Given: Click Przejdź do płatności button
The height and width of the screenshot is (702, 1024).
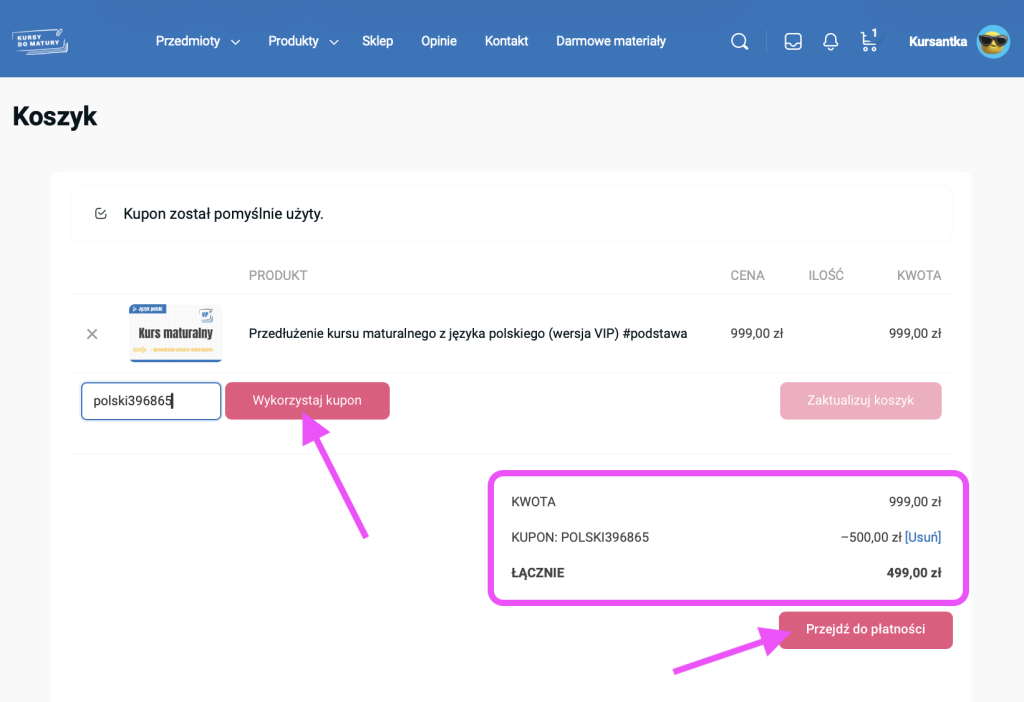Looking at the screenshot, I should (865, 630).
